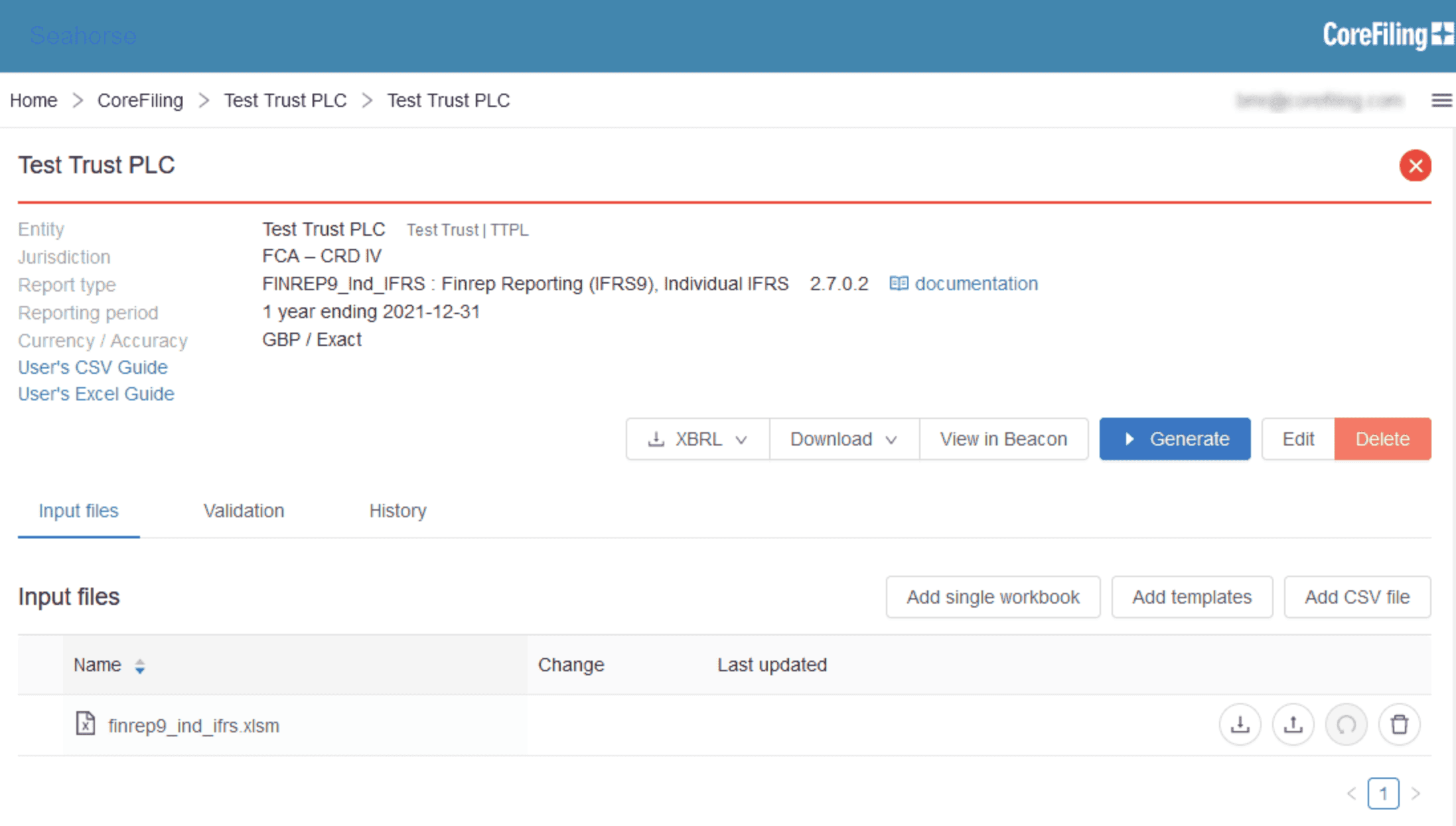Open the User's CSV Guide link
Screen dimensions: 1456x826
93,367
